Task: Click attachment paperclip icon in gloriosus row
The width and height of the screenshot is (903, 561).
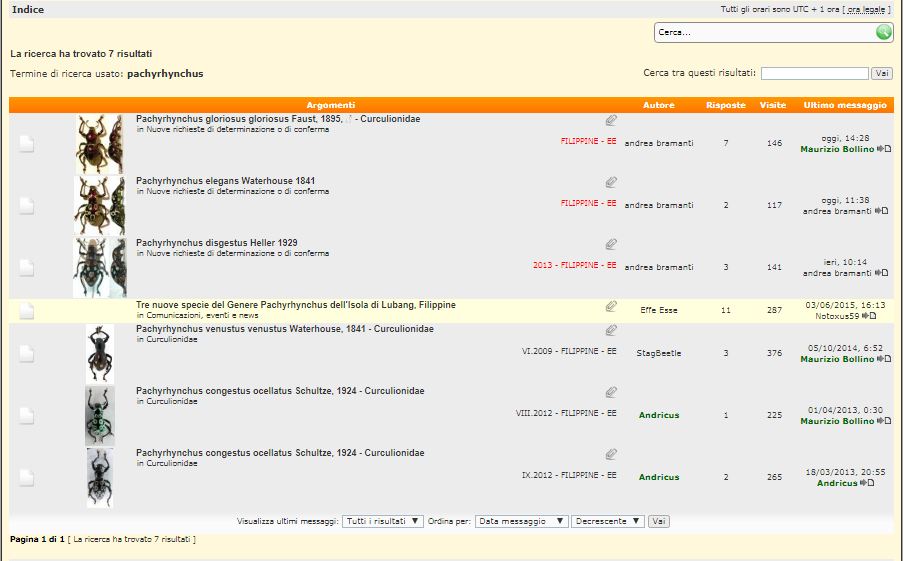Action: [x=611, y=120]
